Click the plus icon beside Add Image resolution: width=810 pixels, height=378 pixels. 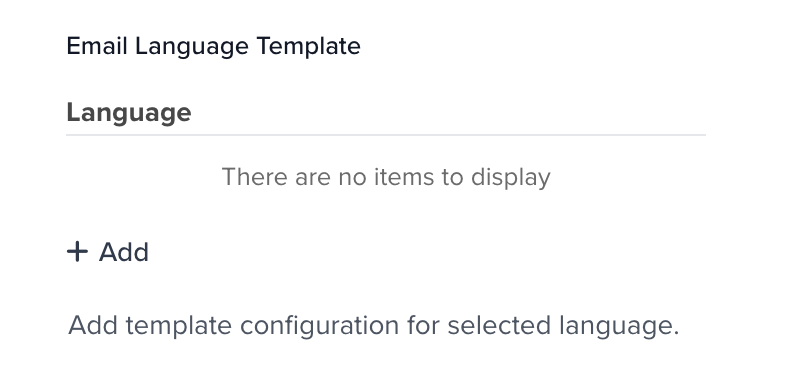77,251
